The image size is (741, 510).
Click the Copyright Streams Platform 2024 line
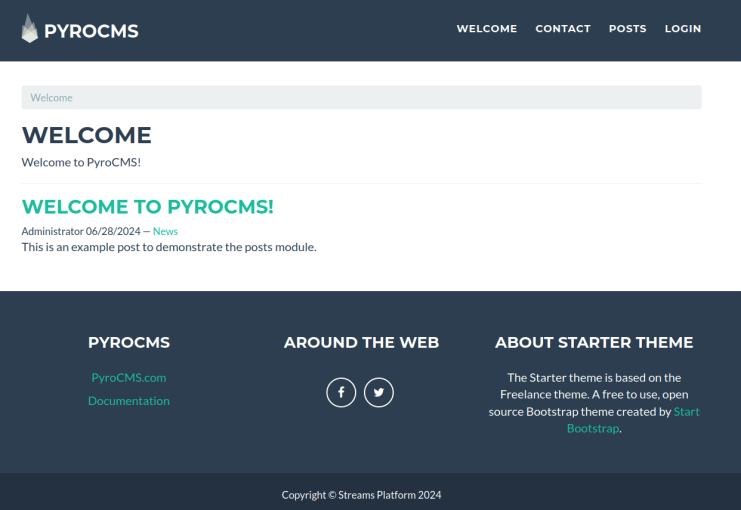tap(362, 495)
